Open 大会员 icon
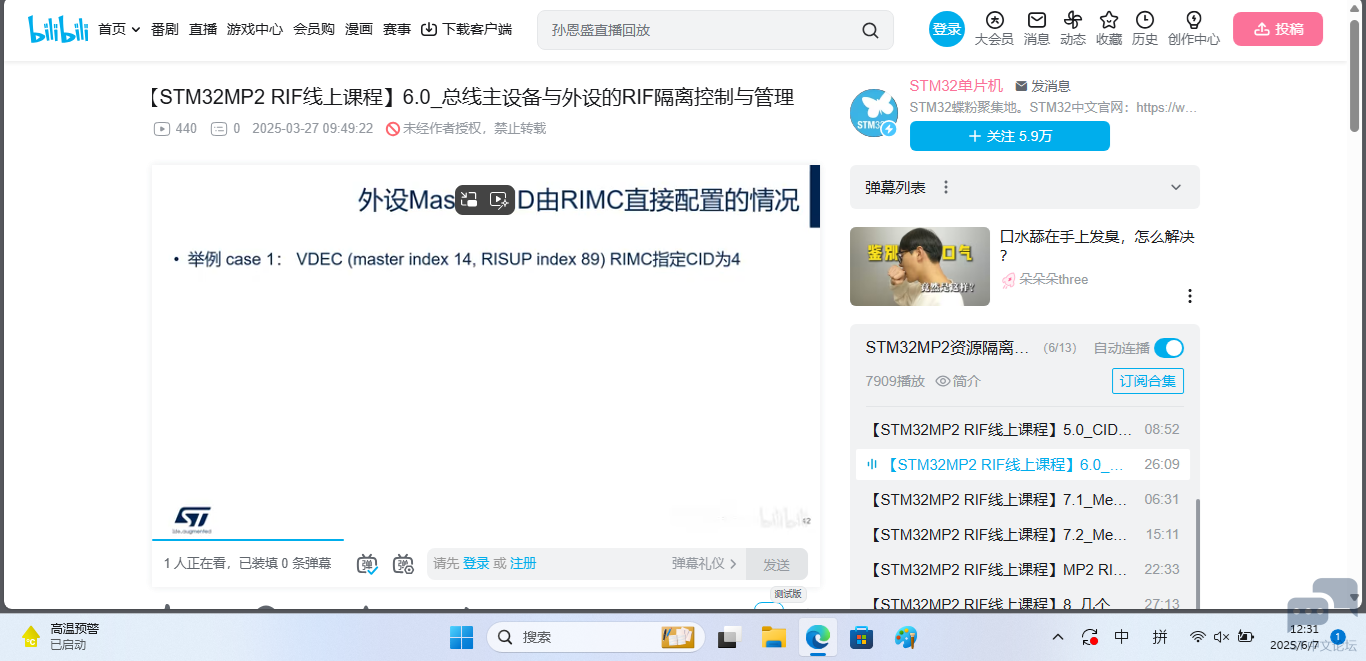 click(x=994, y=29)
